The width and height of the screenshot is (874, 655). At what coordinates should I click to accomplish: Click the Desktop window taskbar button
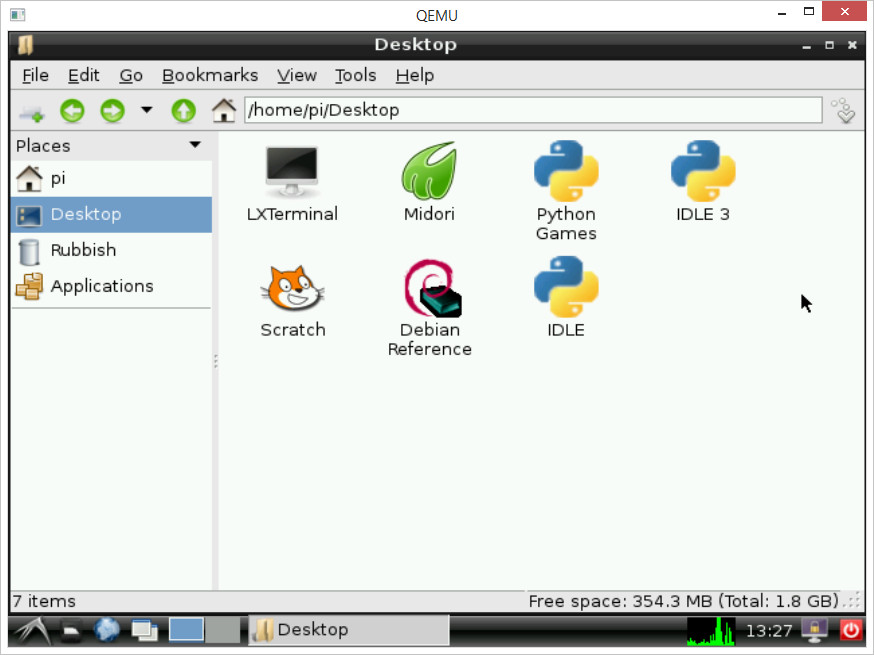[x=348, y=630]
